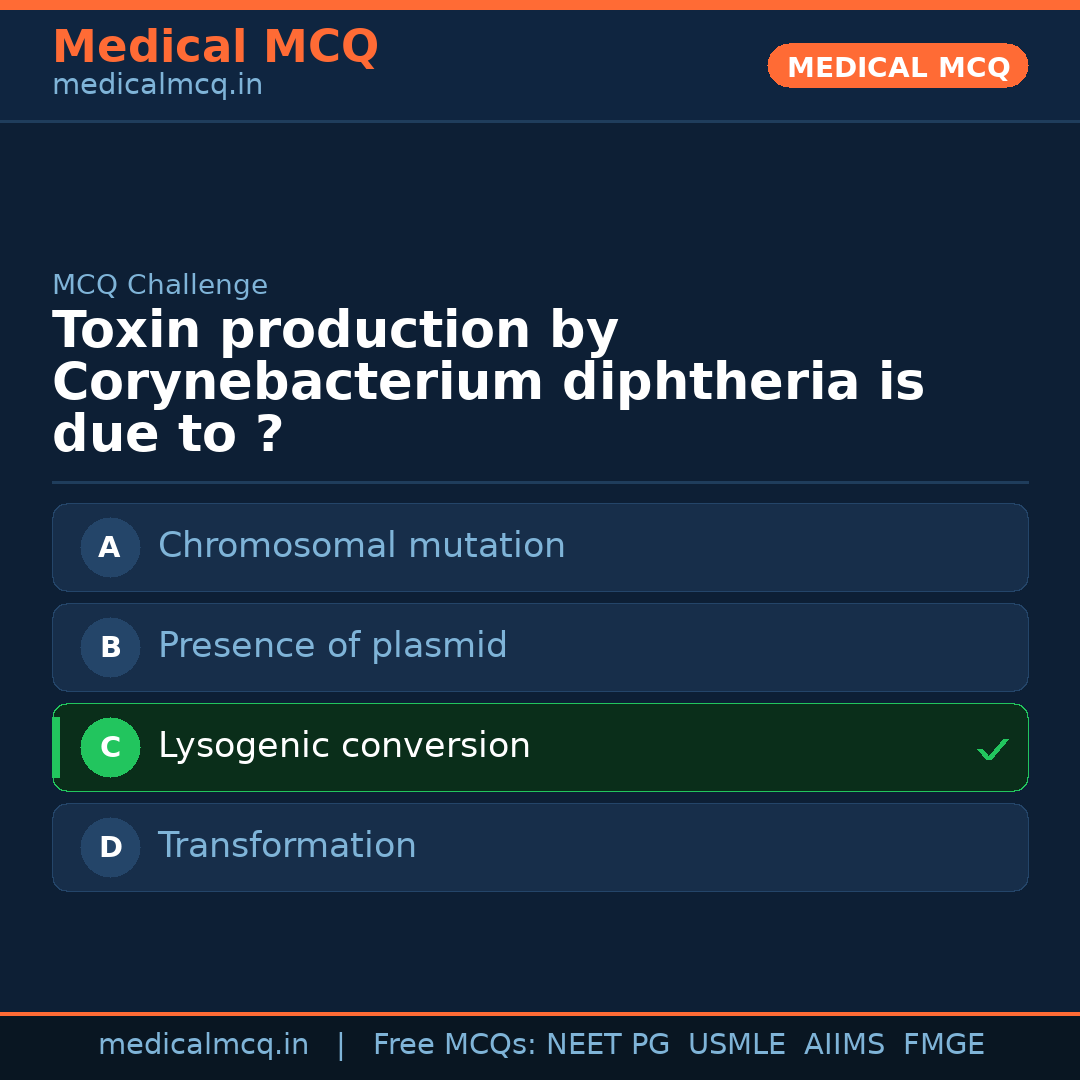Screen dimensions: 1080x1080
Task: Click the MCQ Challenge label
Action: (x=160, y=285)
